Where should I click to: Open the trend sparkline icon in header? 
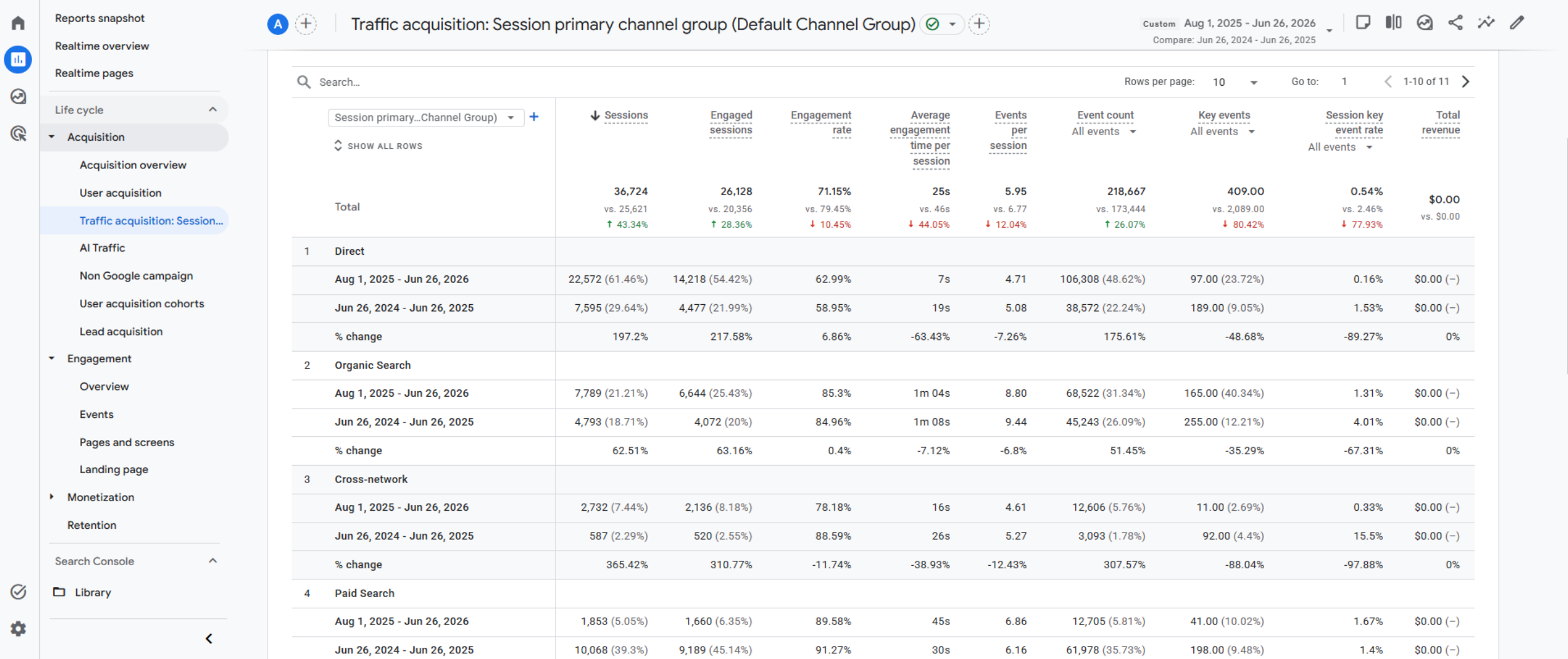[x=1486, y=23]
